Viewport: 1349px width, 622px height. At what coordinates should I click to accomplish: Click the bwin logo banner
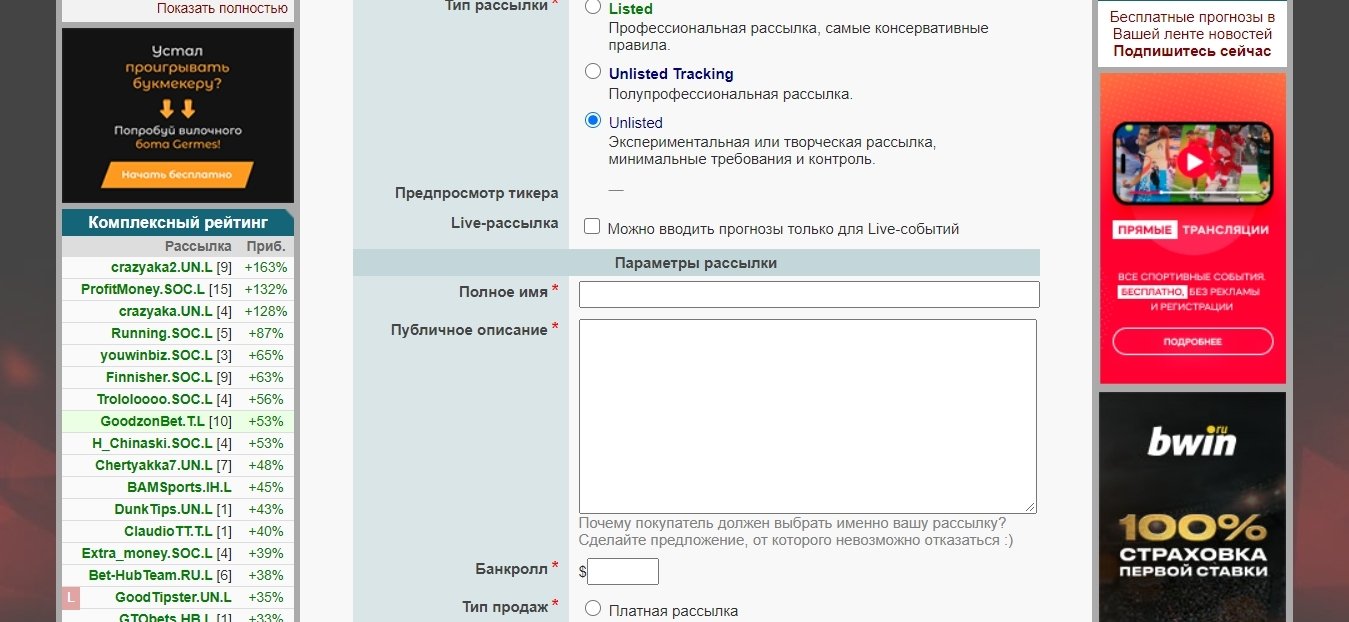click(x=1192, y=441)
